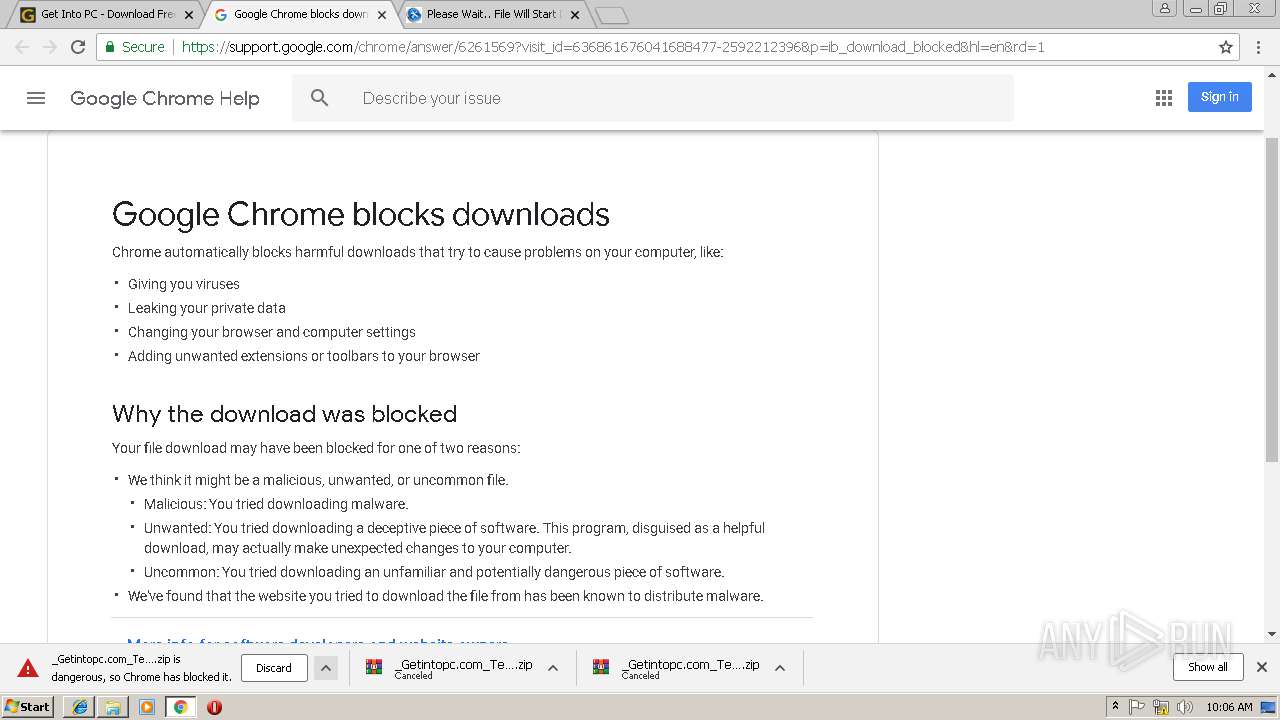Click Show all downloads
Image resolution: width=1280 pixels, height=720 pixels.
pos(1208,667)
